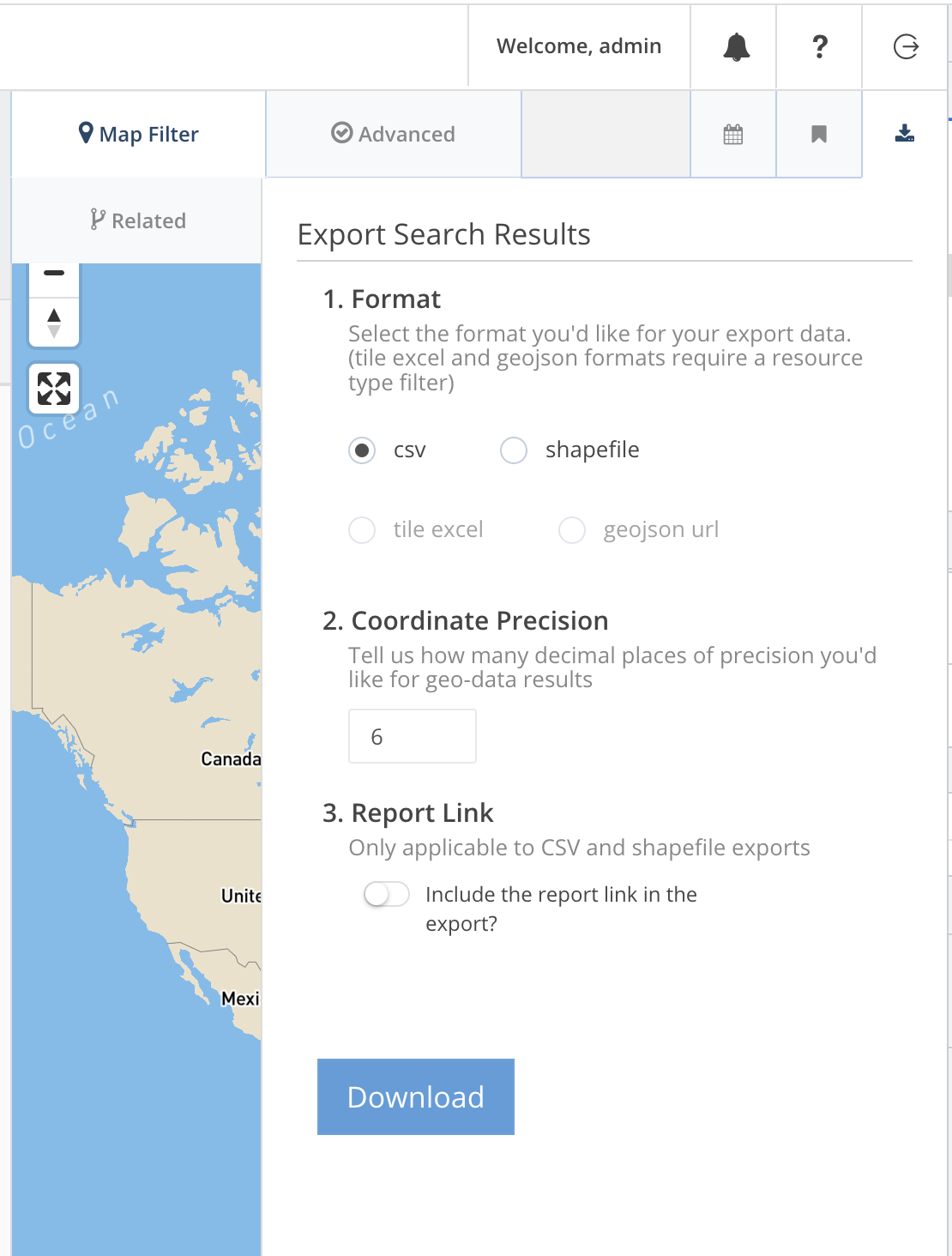This screenshot has height=1256, width=952.
Task: Click Welcome, admin in the header
Action: point(578,46)
